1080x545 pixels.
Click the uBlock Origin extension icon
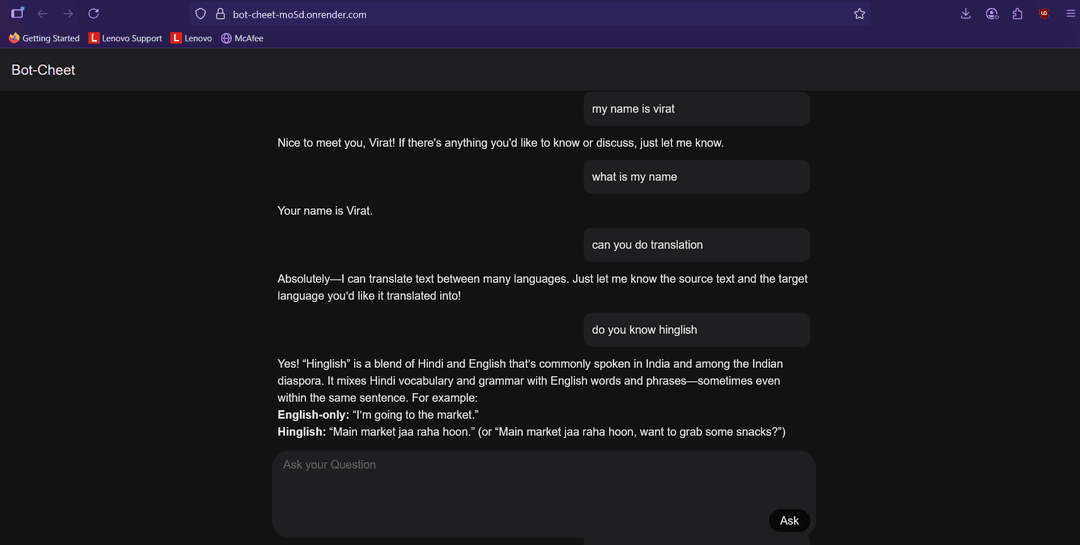[1044, 14]
